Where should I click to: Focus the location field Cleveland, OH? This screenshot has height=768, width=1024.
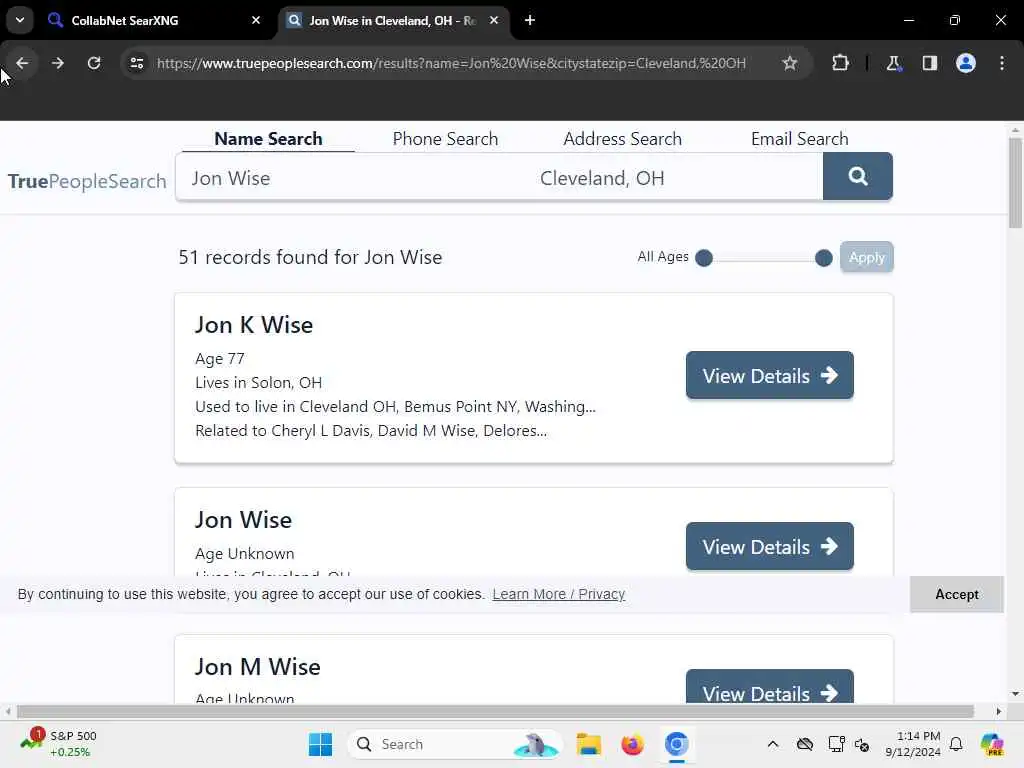(x=676, y=178)
